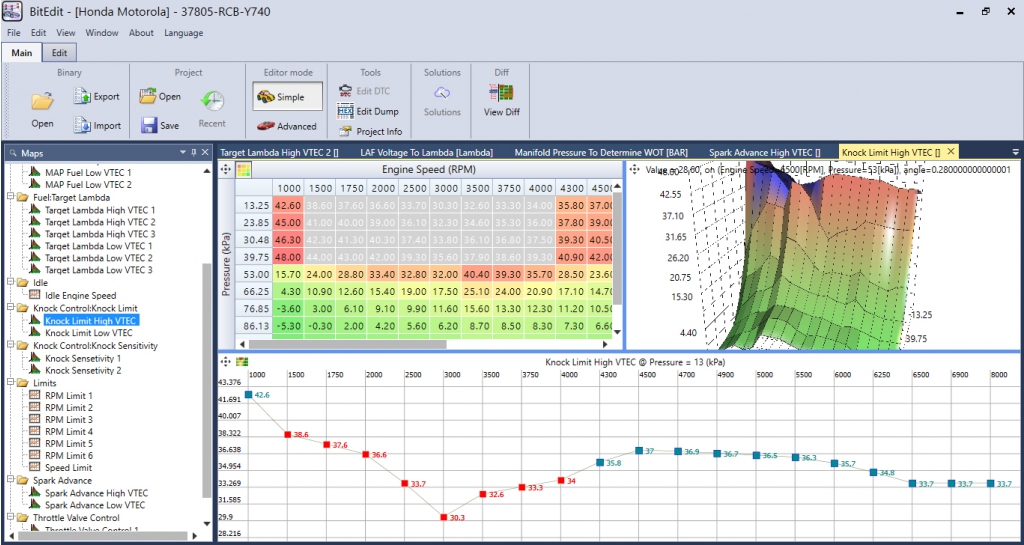
Task: Select MAP Fuel Low VTEC 2 map
Action: (x=88, y=185)
